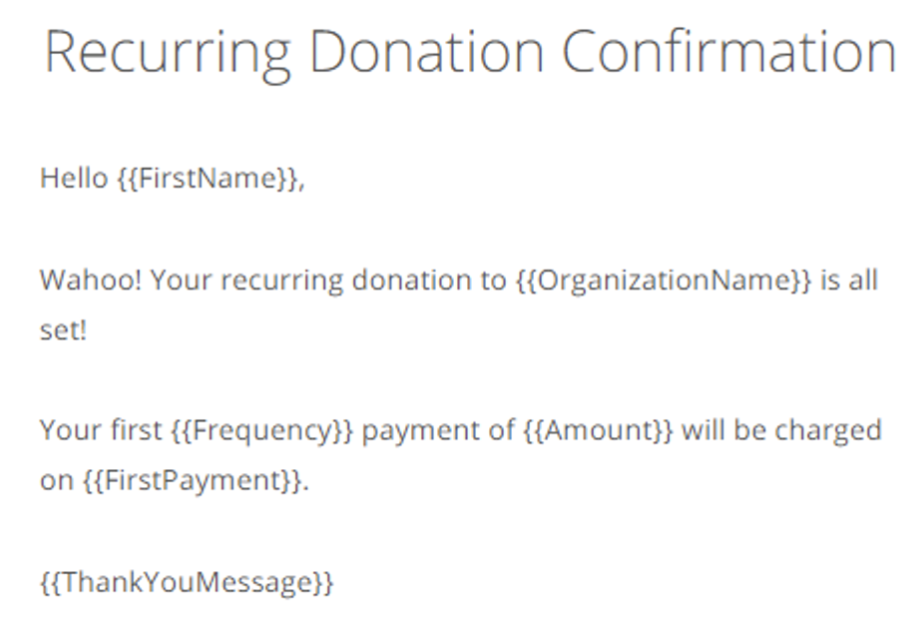Click the word Hello in greeting
Image resolution: width=918 pixels, height=622 pixels.
[74, 177]
